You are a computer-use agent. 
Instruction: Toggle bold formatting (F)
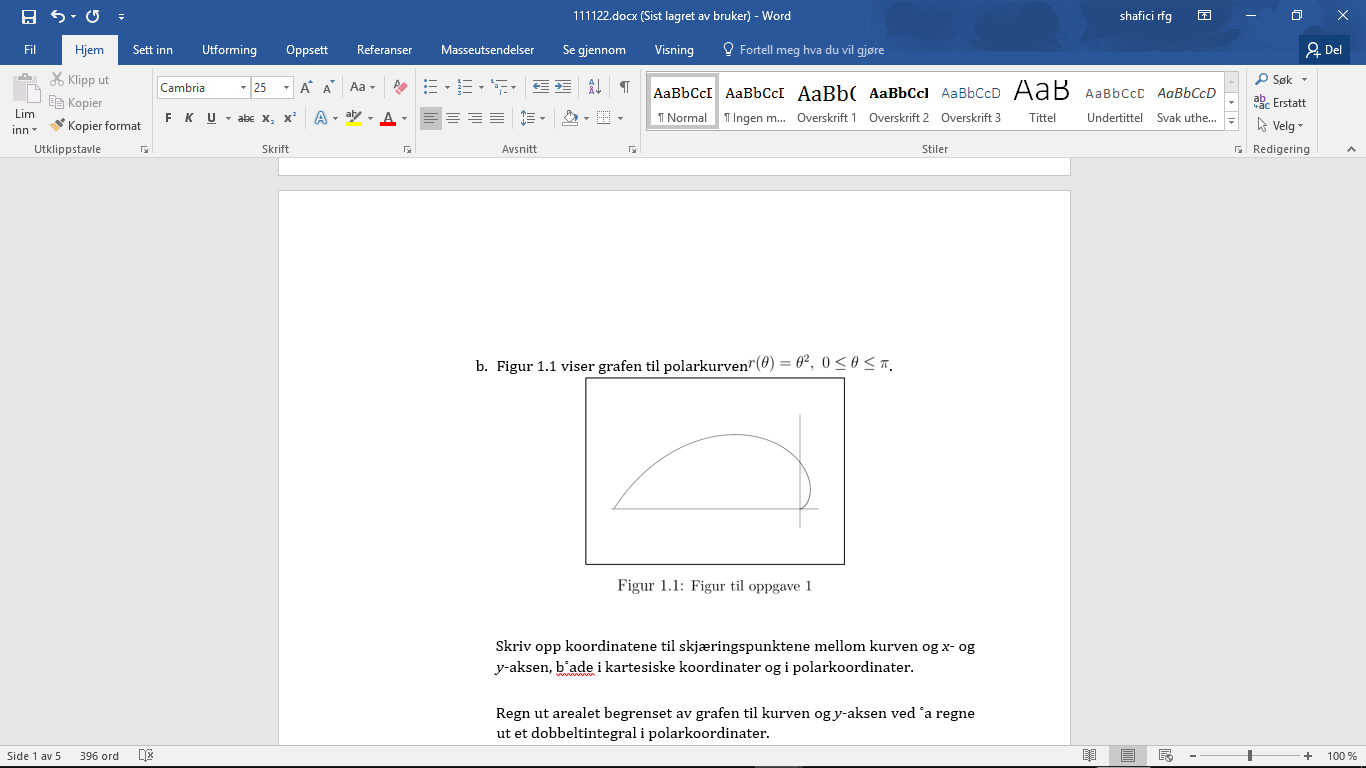168,118
